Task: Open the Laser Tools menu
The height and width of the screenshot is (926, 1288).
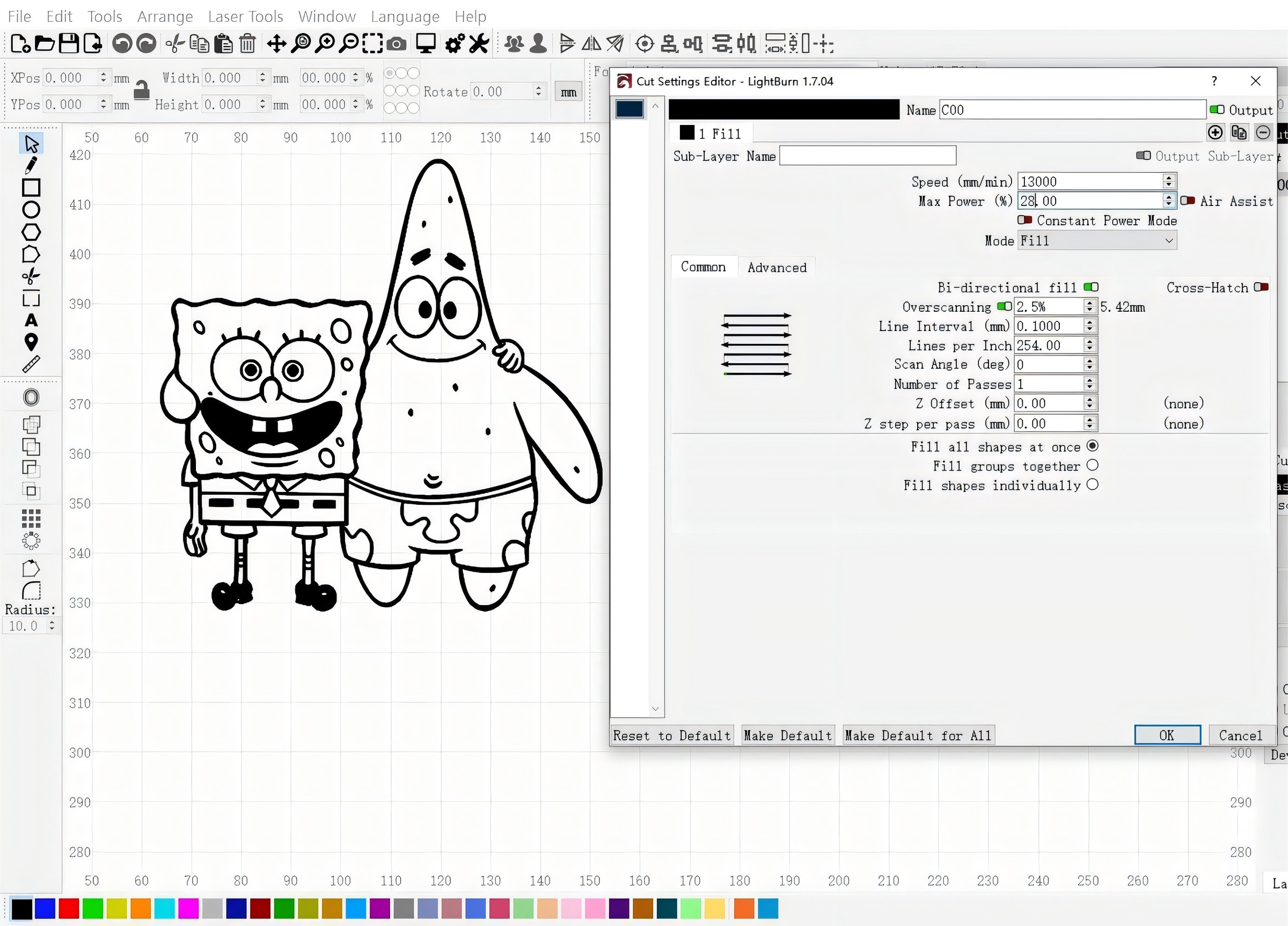Action: click(245, 17)
